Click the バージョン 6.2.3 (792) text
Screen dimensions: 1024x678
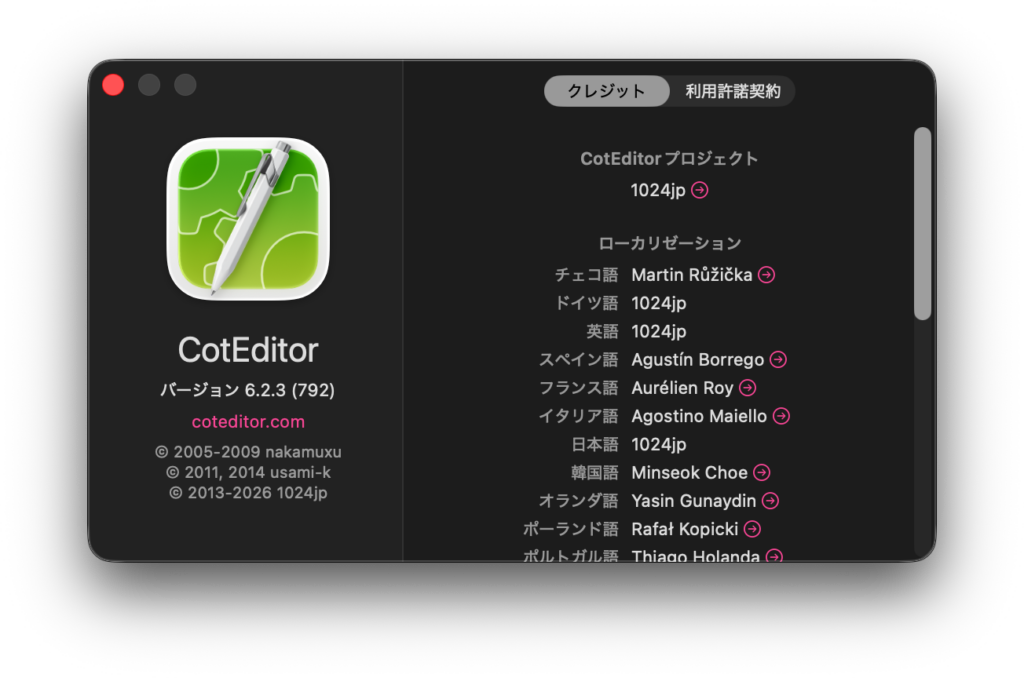pyautogui.click(x=248, y=390)
